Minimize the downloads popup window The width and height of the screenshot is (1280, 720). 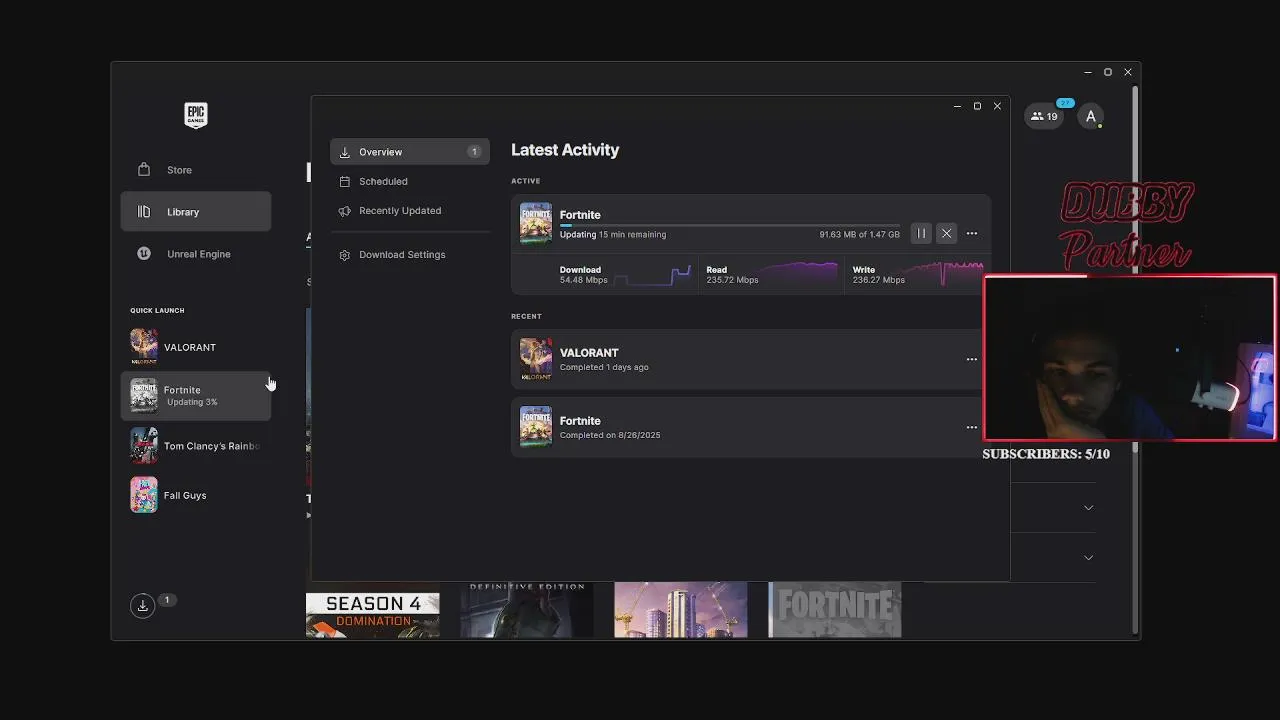point(957,106)
